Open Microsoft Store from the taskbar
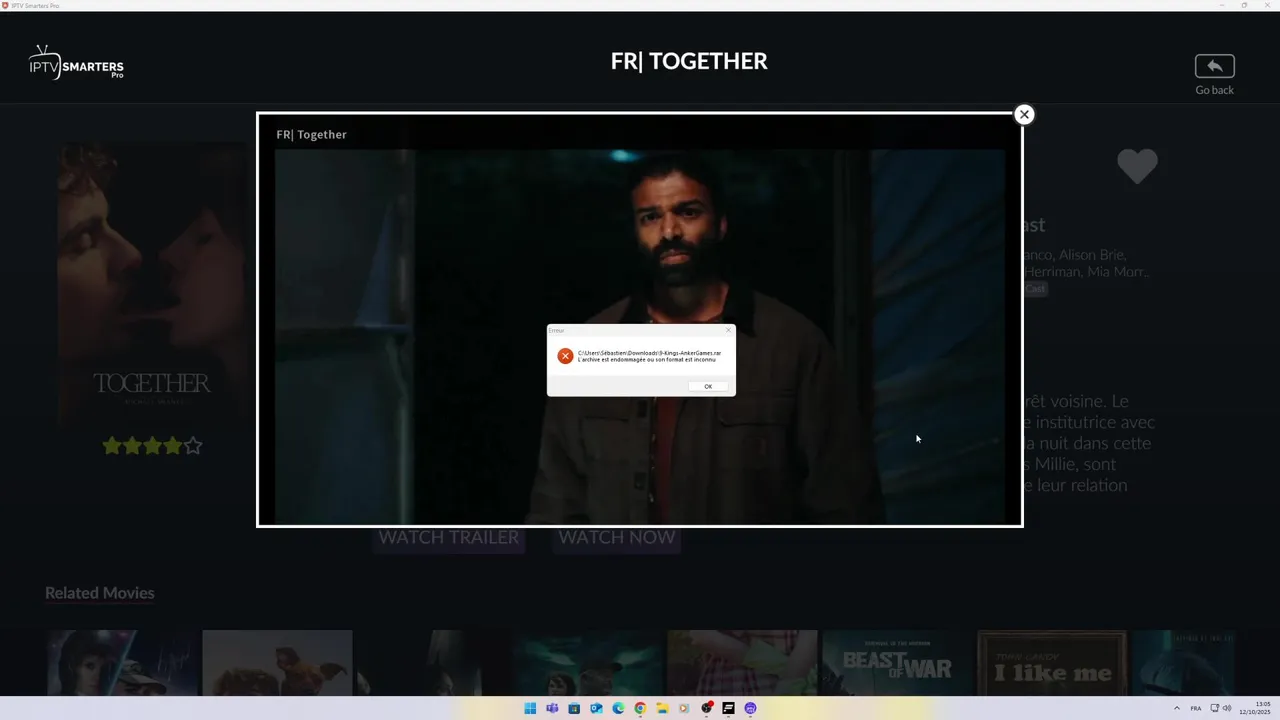 [574, 708]
